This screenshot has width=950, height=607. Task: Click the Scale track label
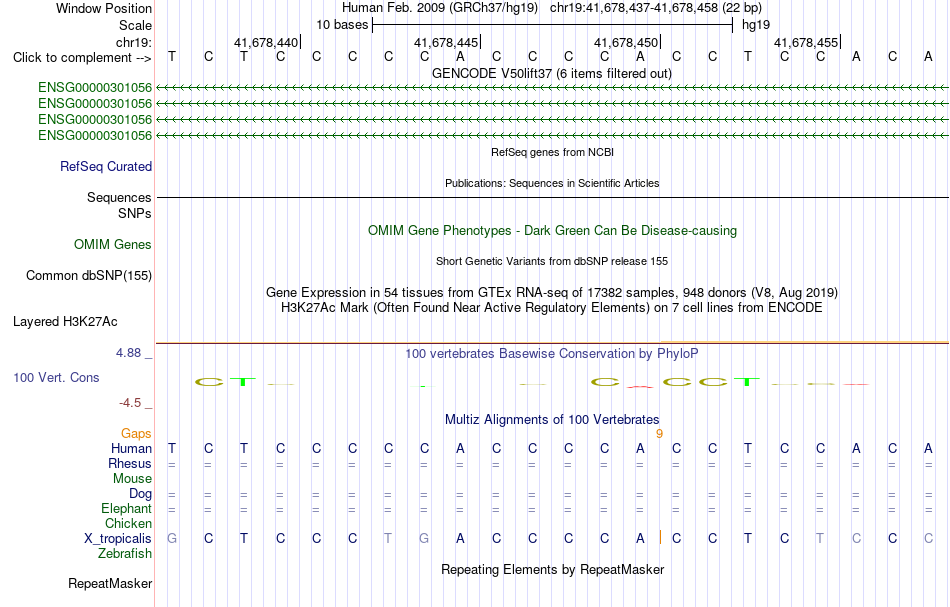pos(135,25)
